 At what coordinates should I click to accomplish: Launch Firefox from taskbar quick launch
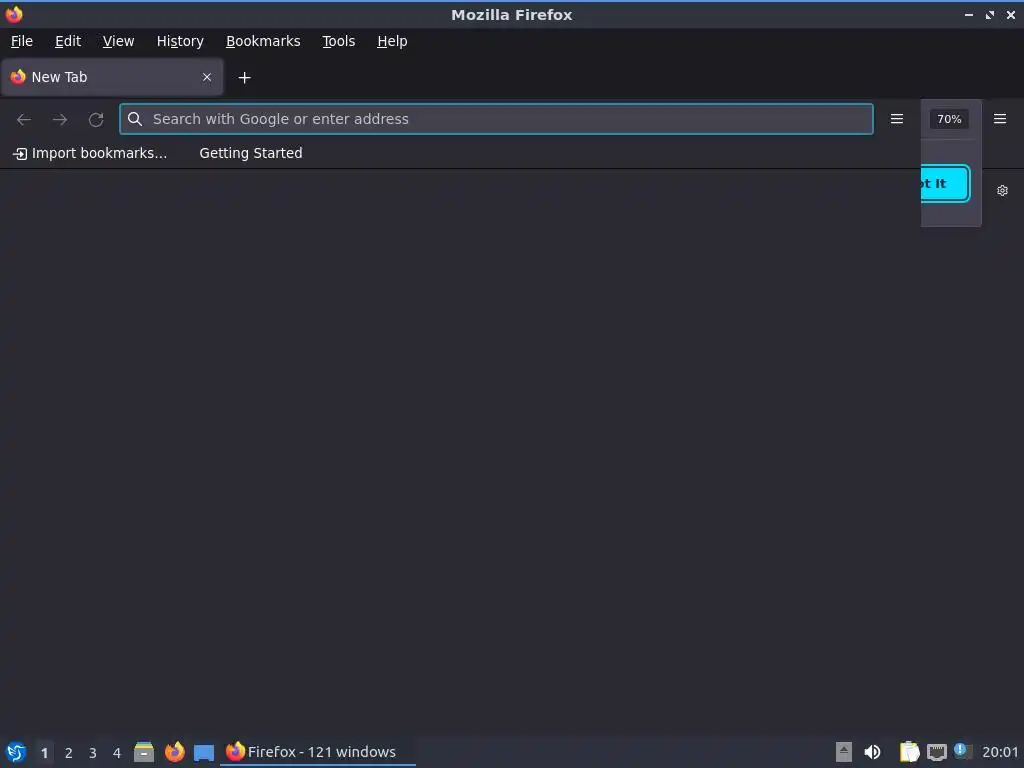point(174,752)
